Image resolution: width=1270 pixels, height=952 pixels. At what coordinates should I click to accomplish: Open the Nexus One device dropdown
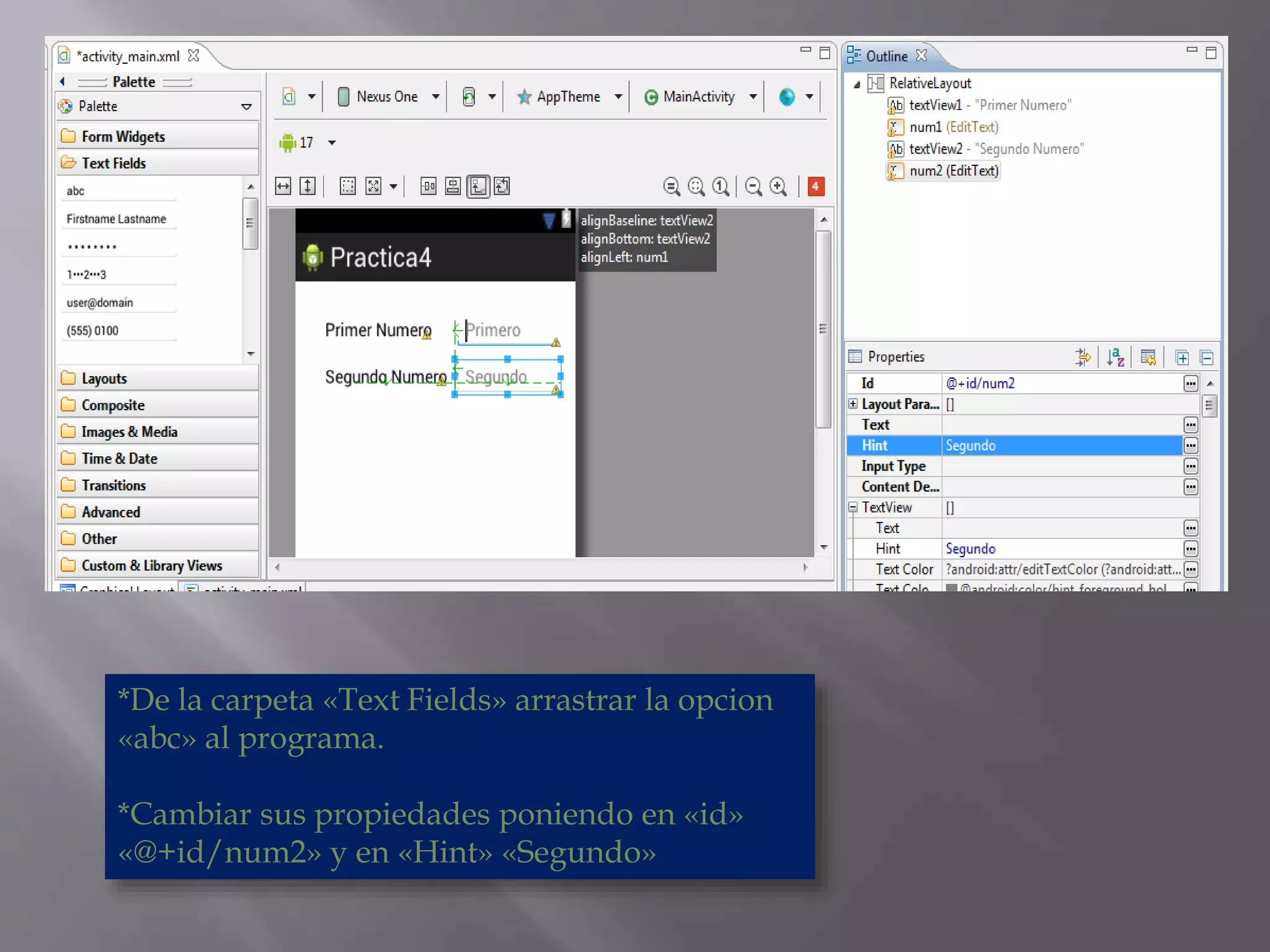(388, 97)
